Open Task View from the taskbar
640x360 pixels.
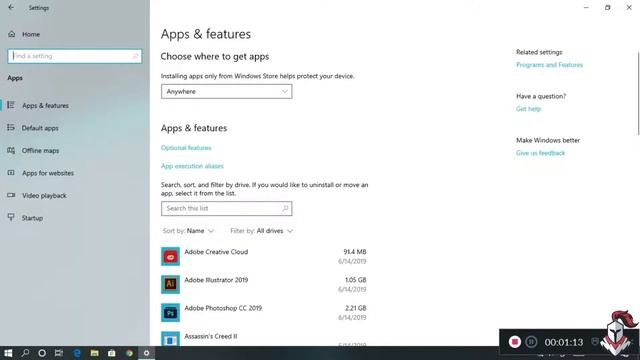tap(59, 353)
